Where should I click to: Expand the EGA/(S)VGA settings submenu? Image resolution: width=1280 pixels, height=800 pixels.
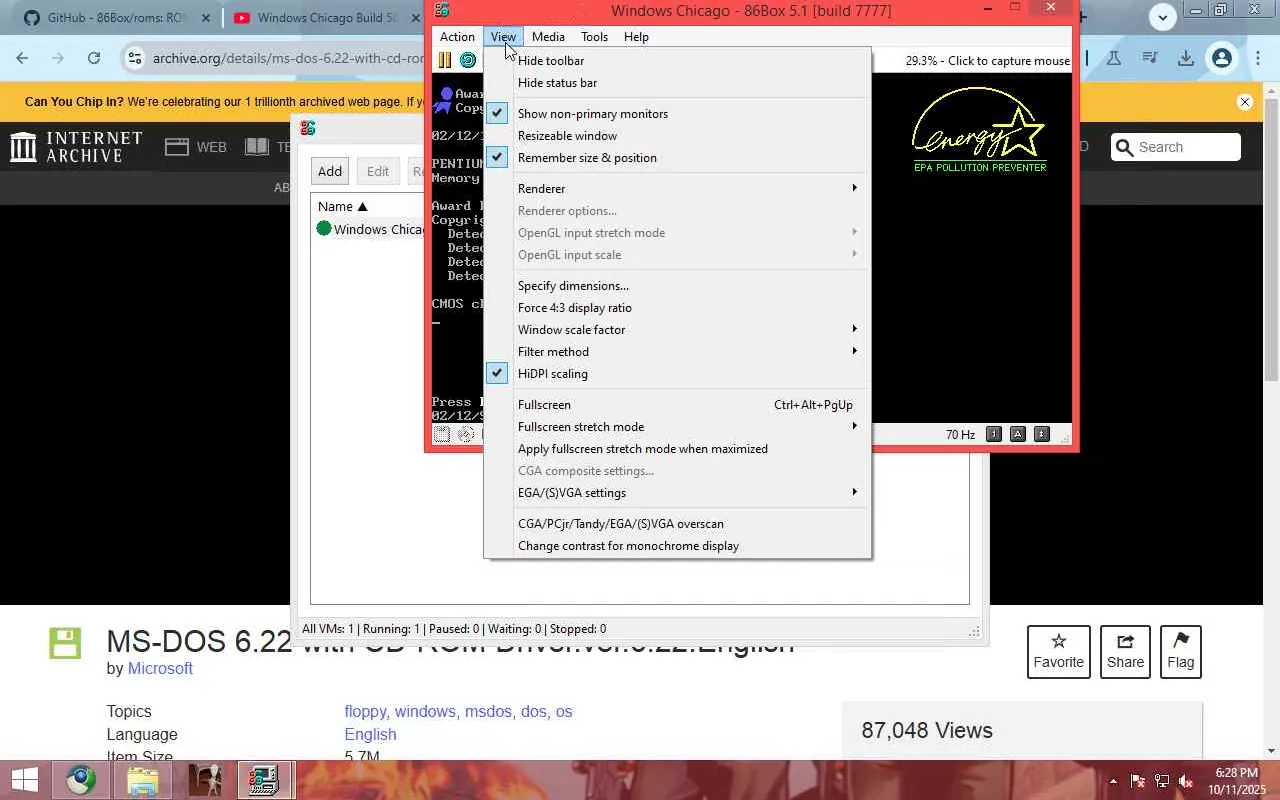click(x=678, y=493)
